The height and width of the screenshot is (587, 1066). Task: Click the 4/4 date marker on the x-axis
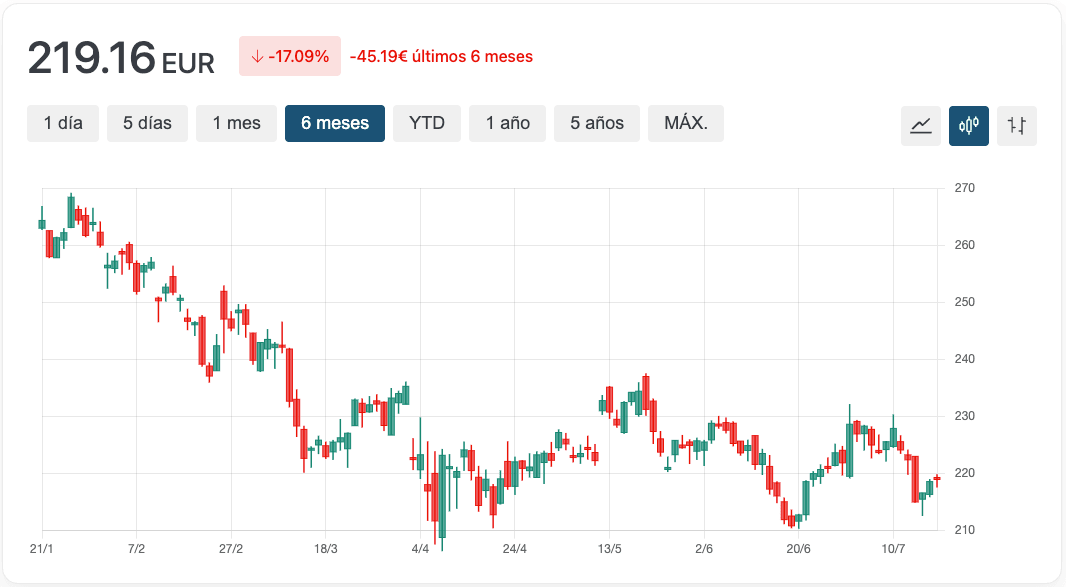pyautogui.click(x=421, y=549)
